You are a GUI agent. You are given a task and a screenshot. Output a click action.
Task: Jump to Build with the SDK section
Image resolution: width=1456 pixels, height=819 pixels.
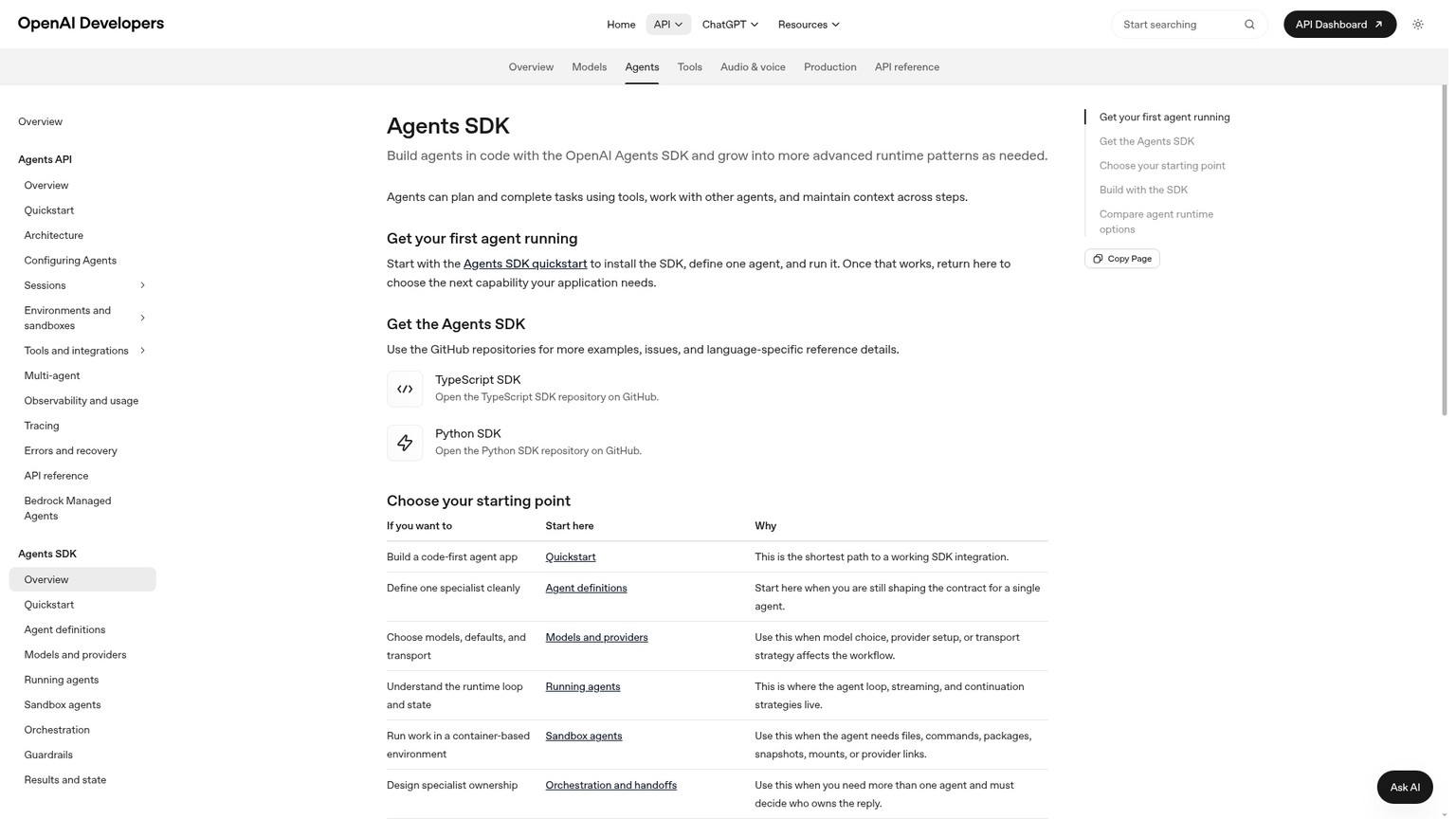[1143, 190]
